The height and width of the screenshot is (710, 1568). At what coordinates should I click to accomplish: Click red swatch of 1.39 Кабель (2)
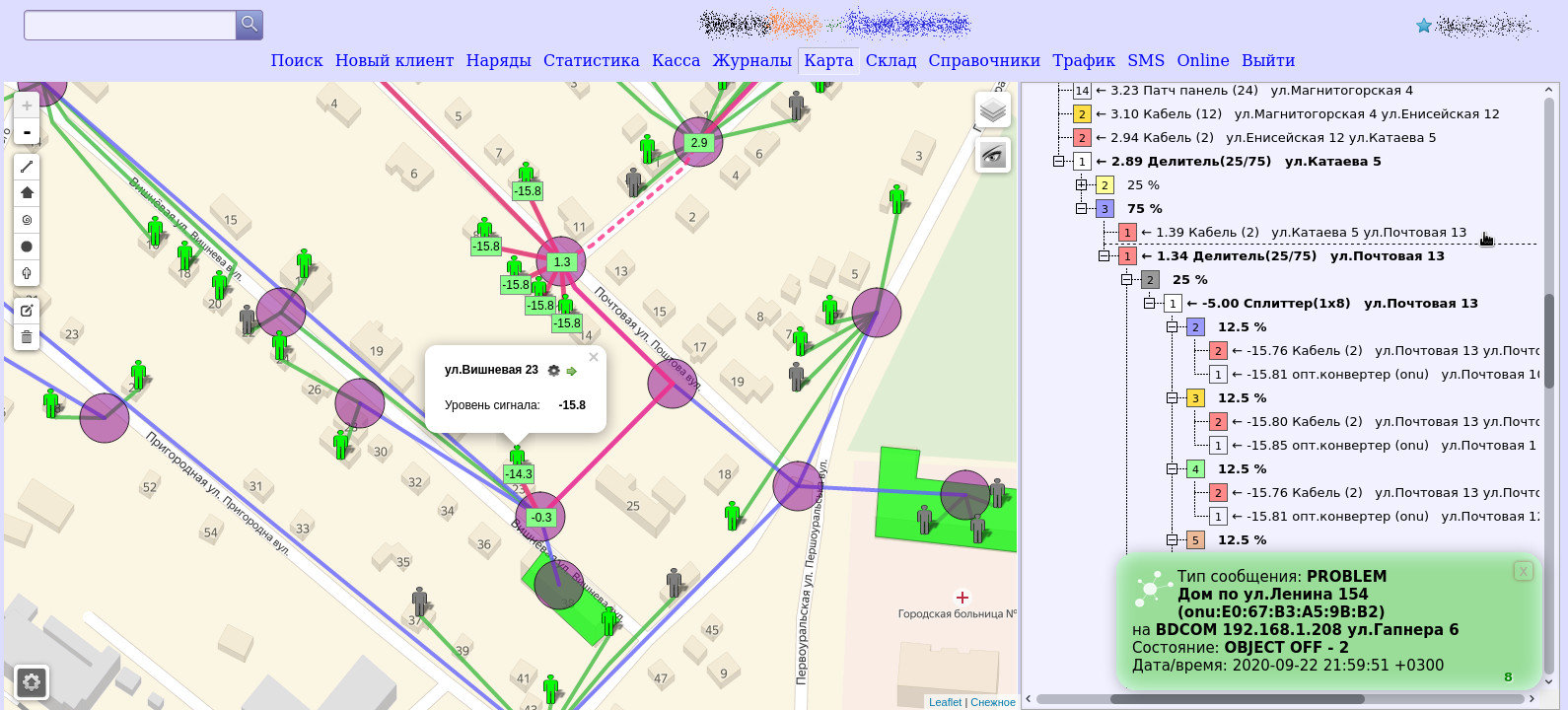(1127, 233)
